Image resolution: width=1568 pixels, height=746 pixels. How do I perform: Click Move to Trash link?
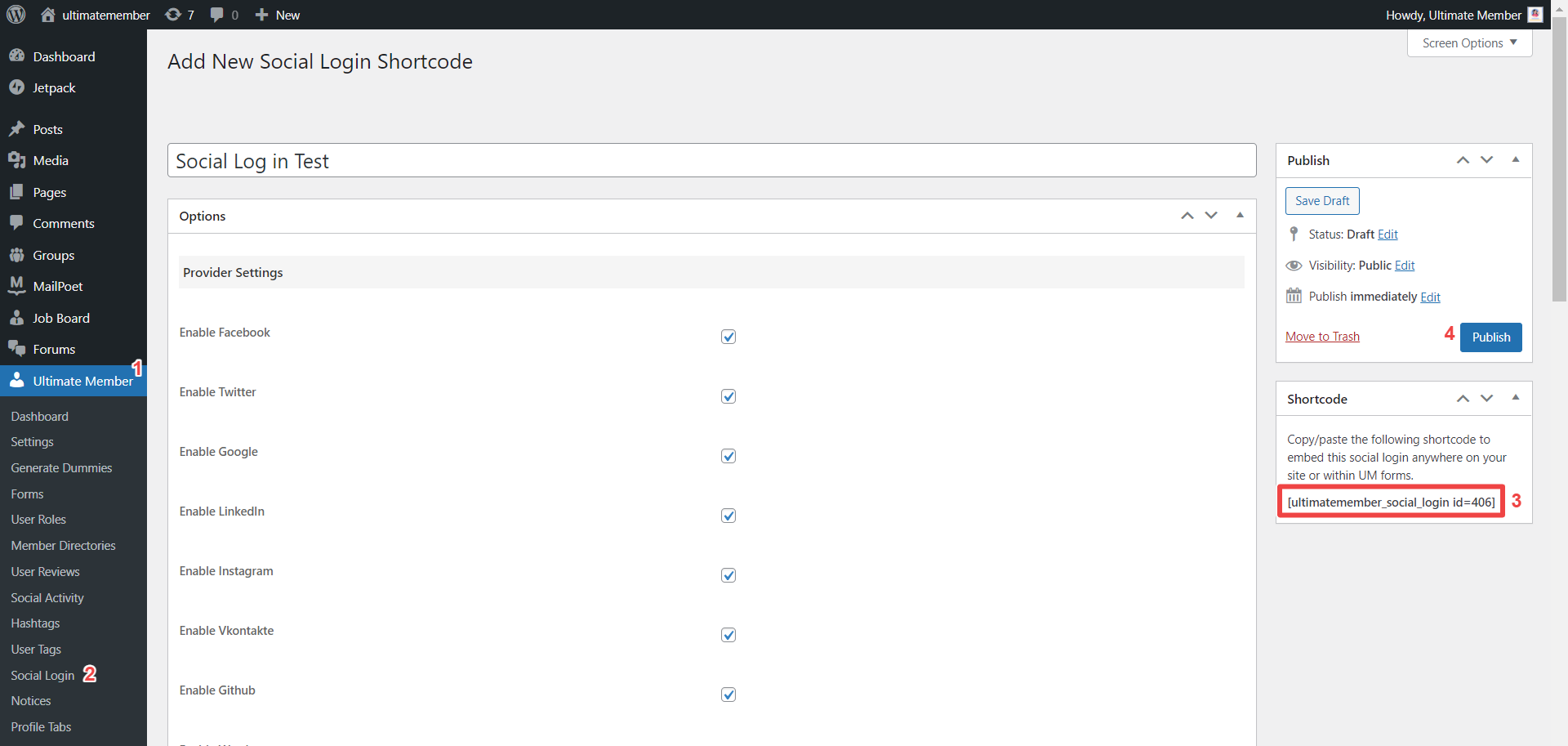[x=1322, y=337]
